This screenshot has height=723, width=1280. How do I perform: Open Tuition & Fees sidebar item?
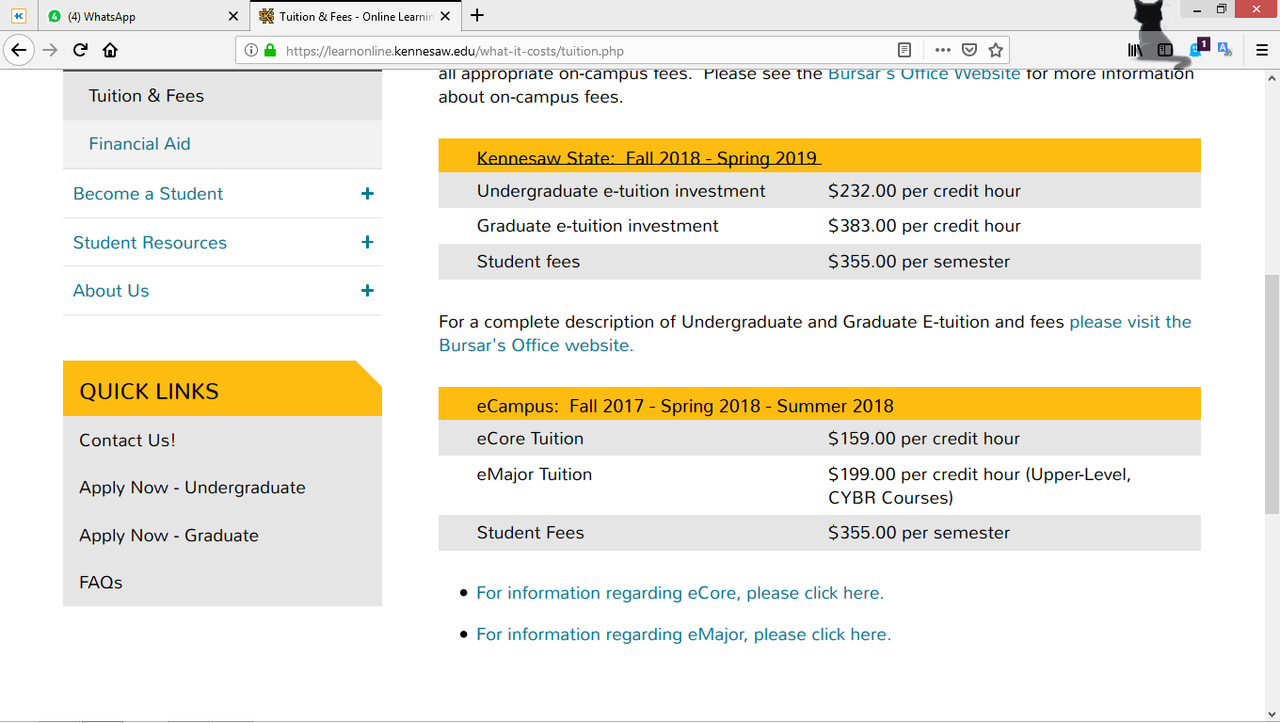coord(222,96)
